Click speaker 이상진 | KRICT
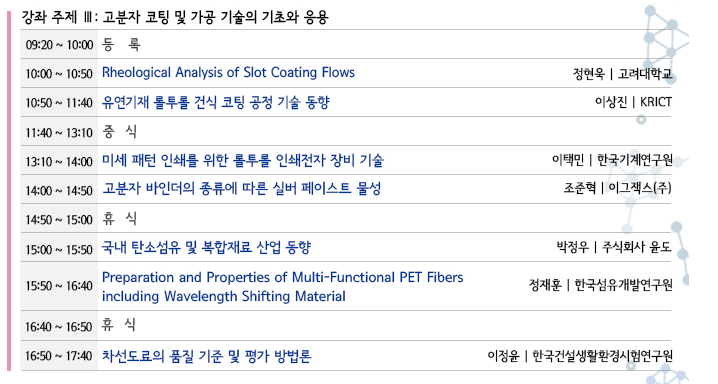The width and height of the screenshot is (718, 384). [x=633, y=102]
